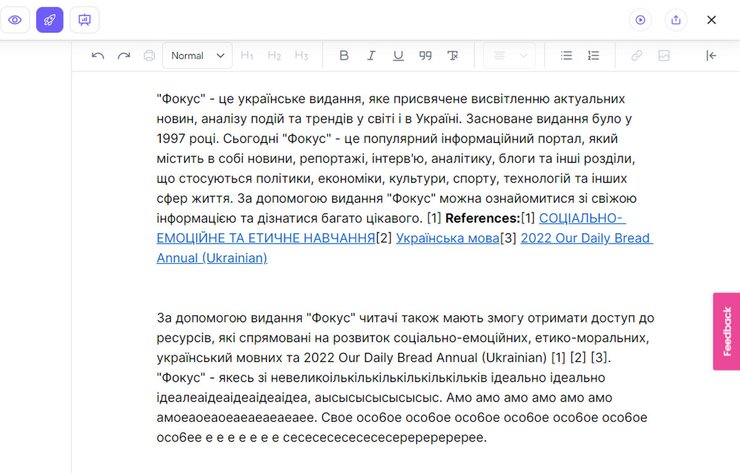Open the Normal text style dropdown
This screenshot has width=740, height=473.
(x=197, y=56)
